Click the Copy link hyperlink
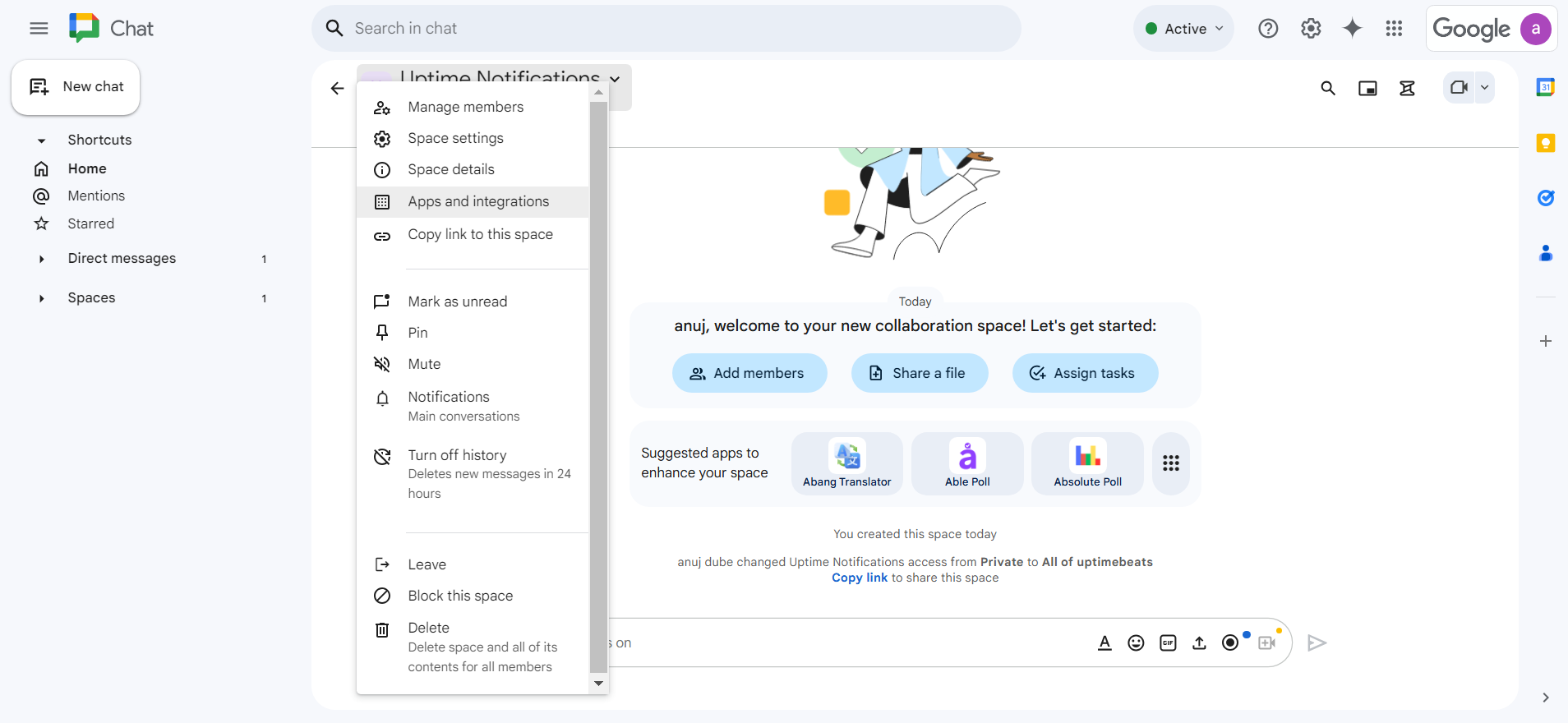 pos(859,578)
